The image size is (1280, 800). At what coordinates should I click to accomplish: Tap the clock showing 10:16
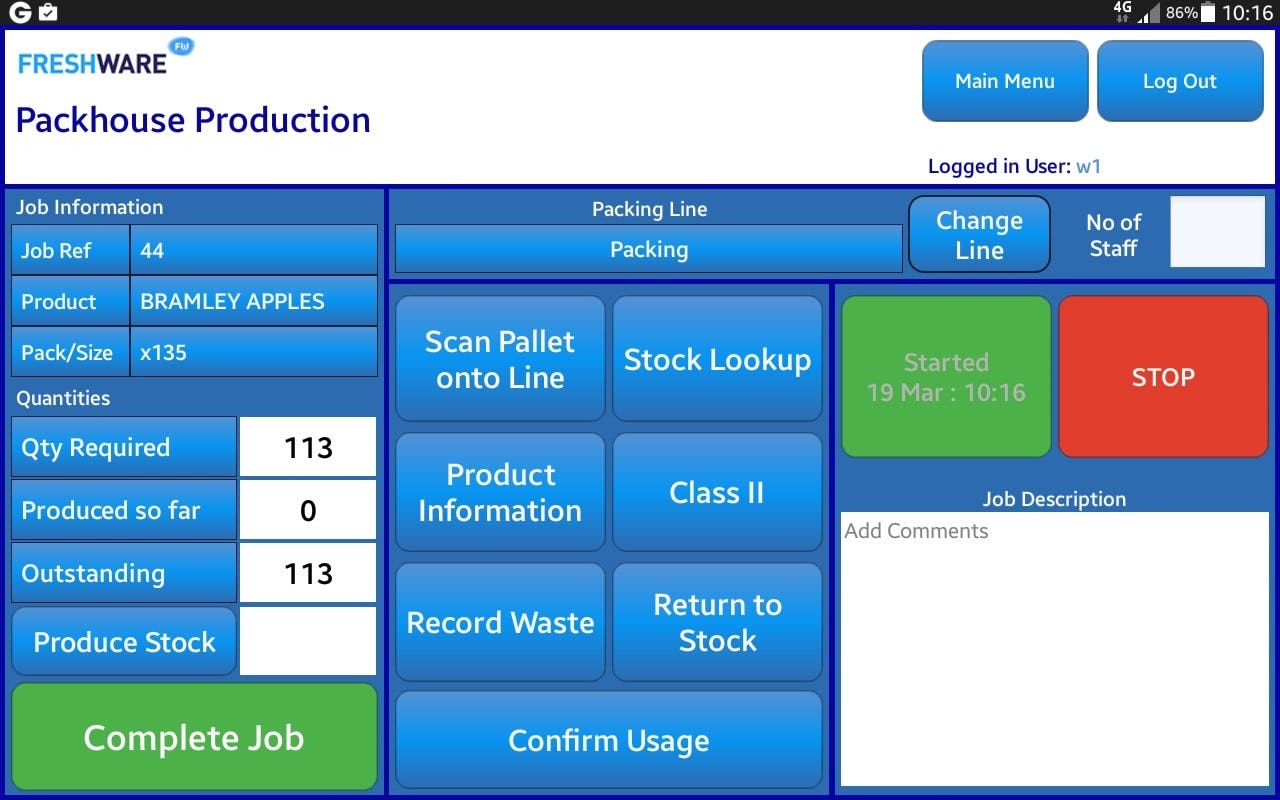coord(1248,13)
